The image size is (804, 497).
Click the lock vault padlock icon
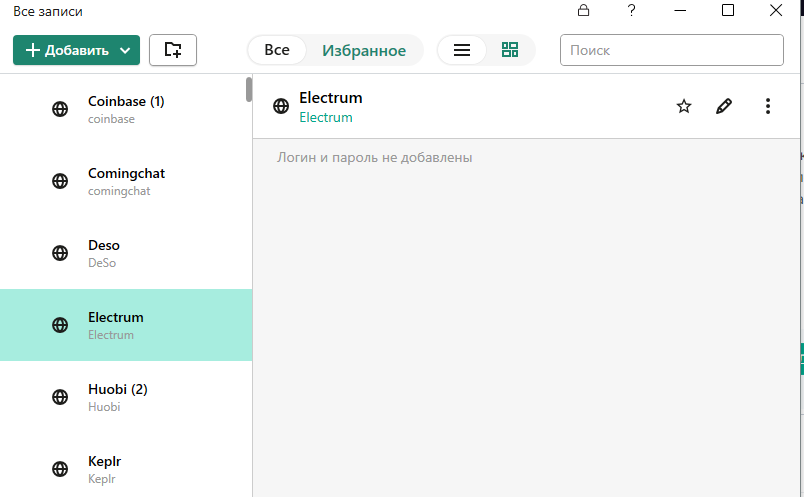pos(583,10)
